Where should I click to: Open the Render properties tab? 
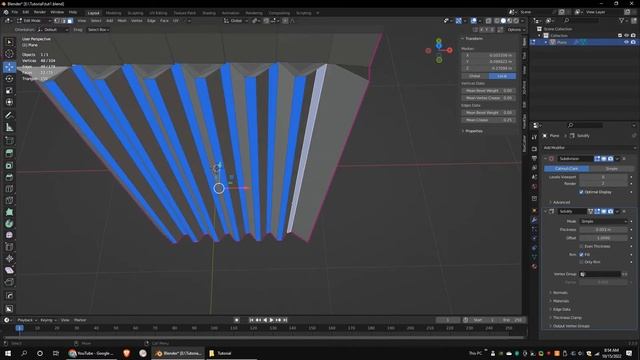point(534,149)
